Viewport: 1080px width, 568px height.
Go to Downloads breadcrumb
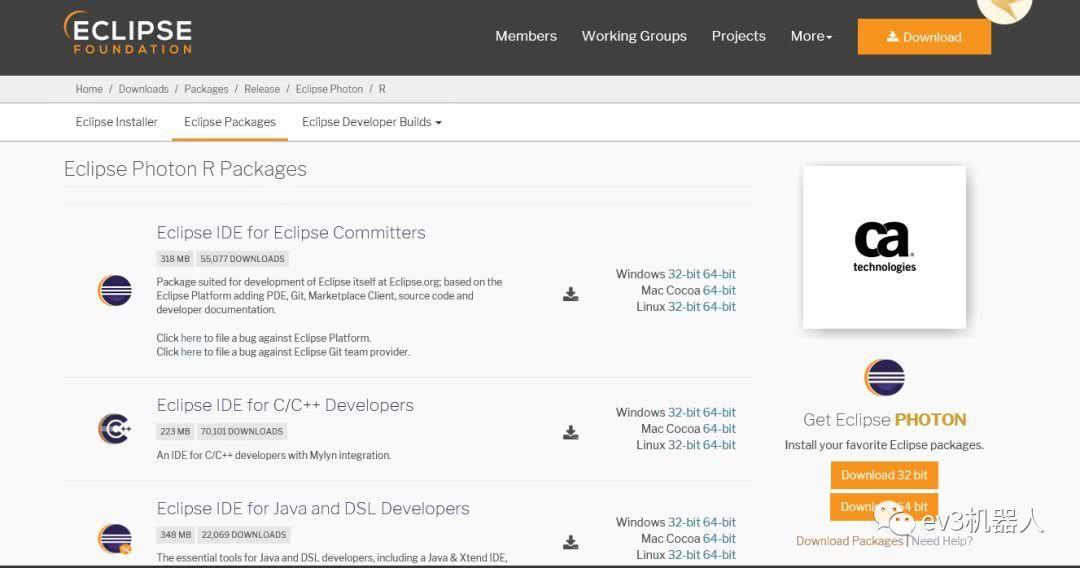(x=143, y=89)
